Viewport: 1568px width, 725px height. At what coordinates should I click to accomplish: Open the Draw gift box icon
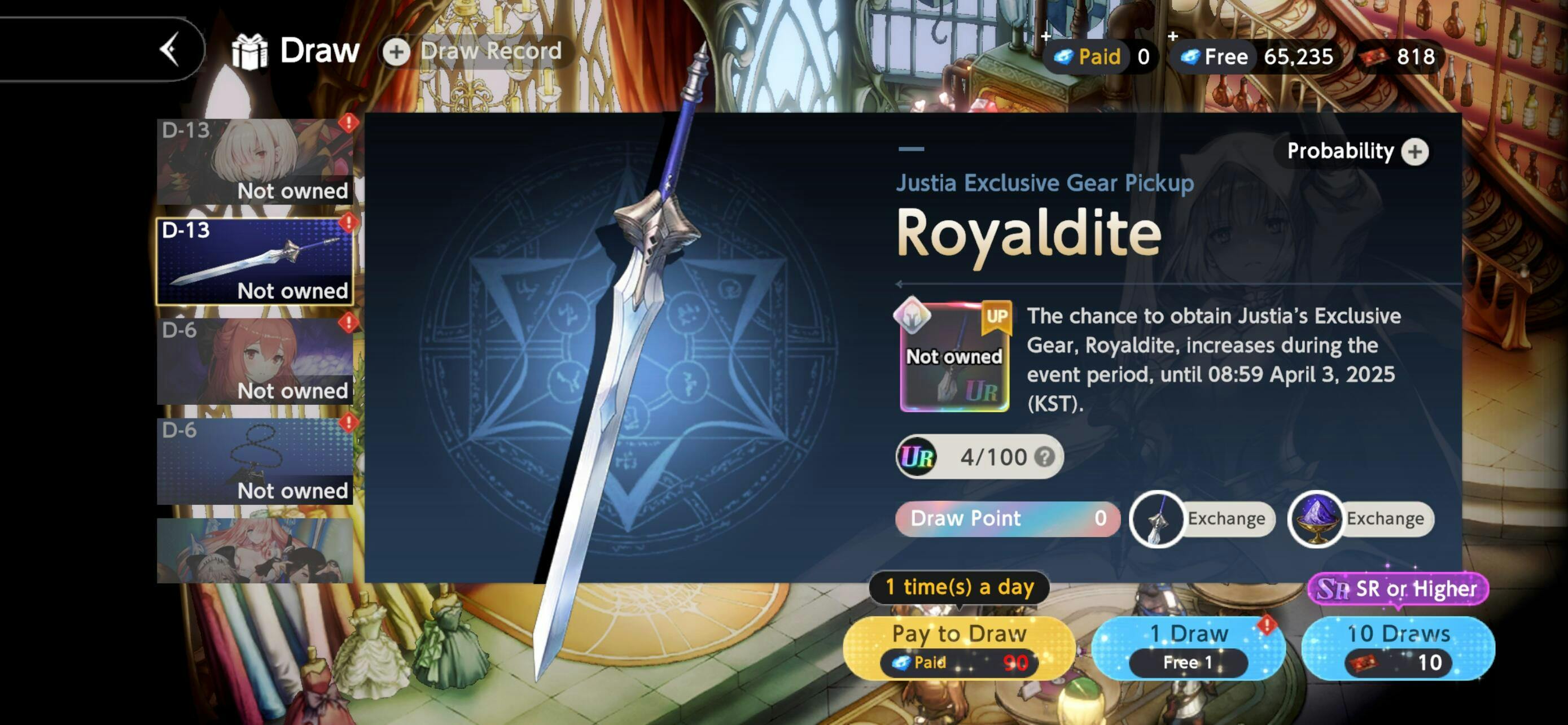click(249, 51)
